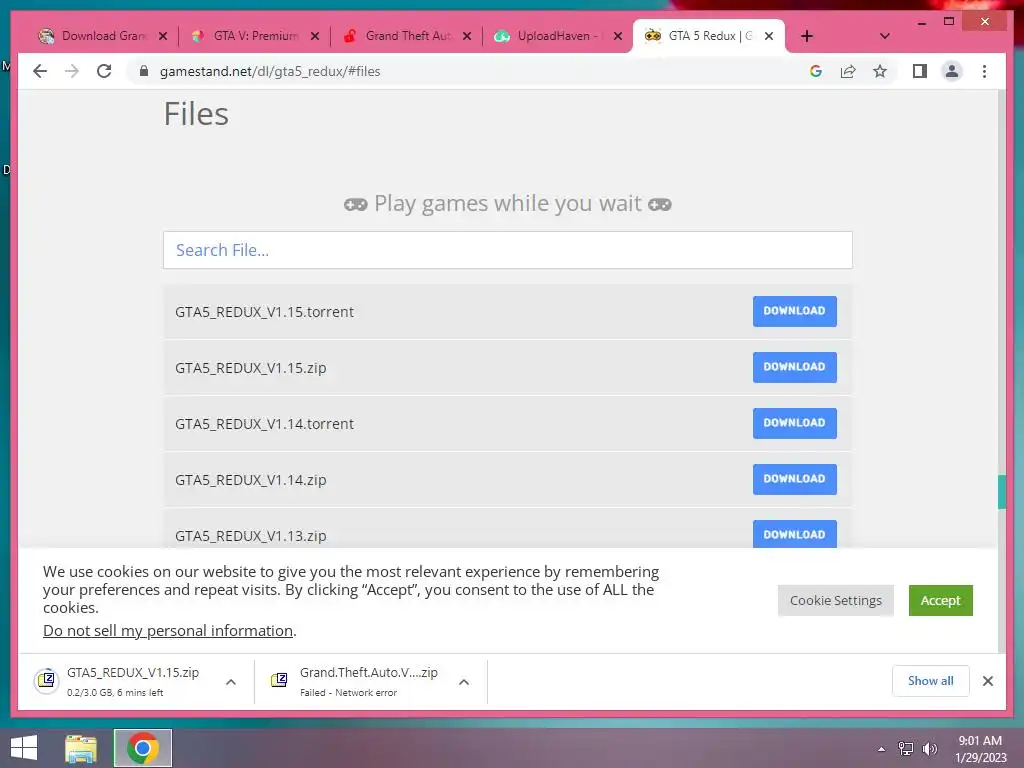Download GTA5_REDUX_V1.15.zip
1024x768 pixels.
(794, 367)
